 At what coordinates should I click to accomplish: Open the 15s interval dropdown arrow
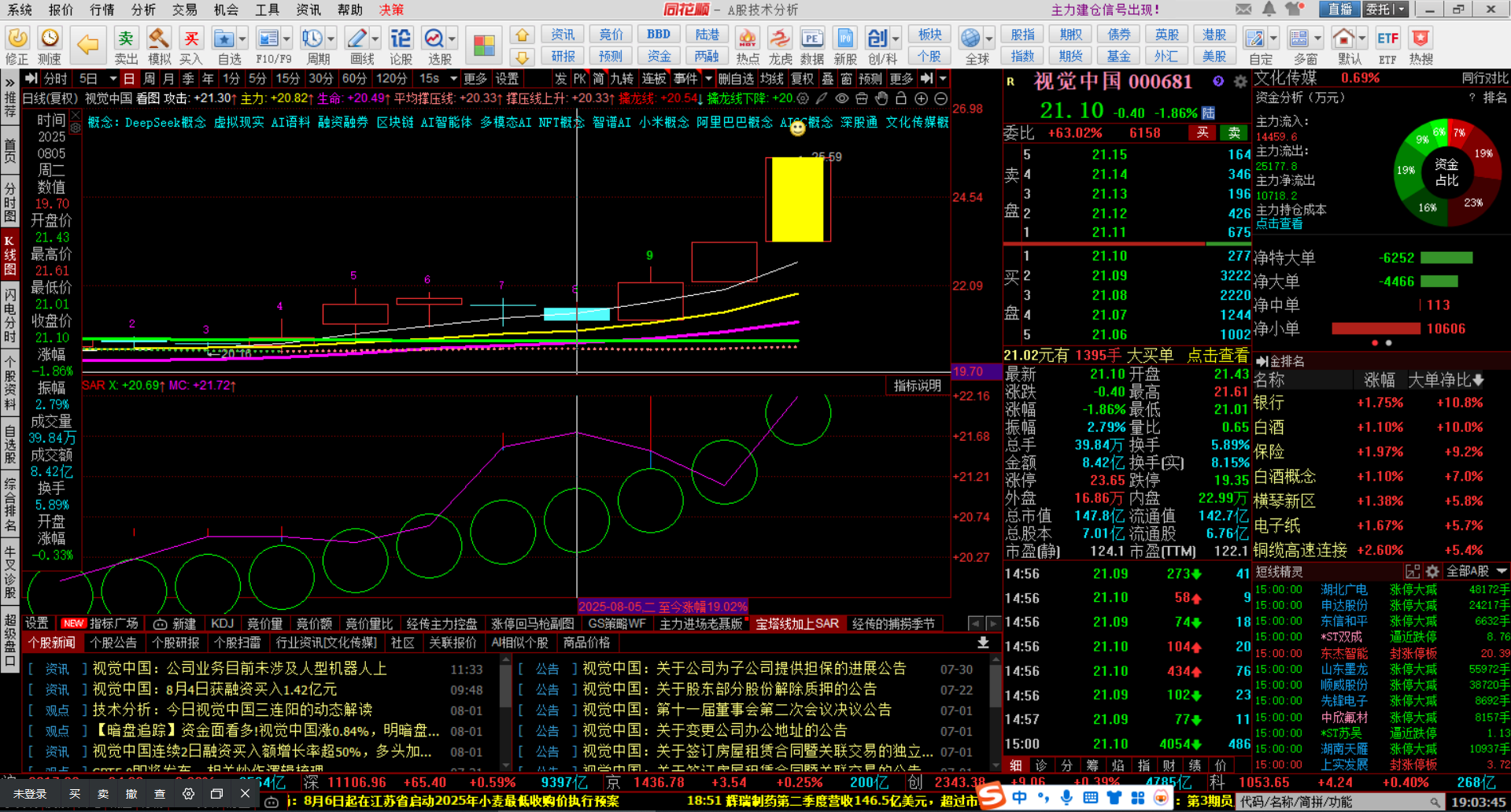(453, 79)
